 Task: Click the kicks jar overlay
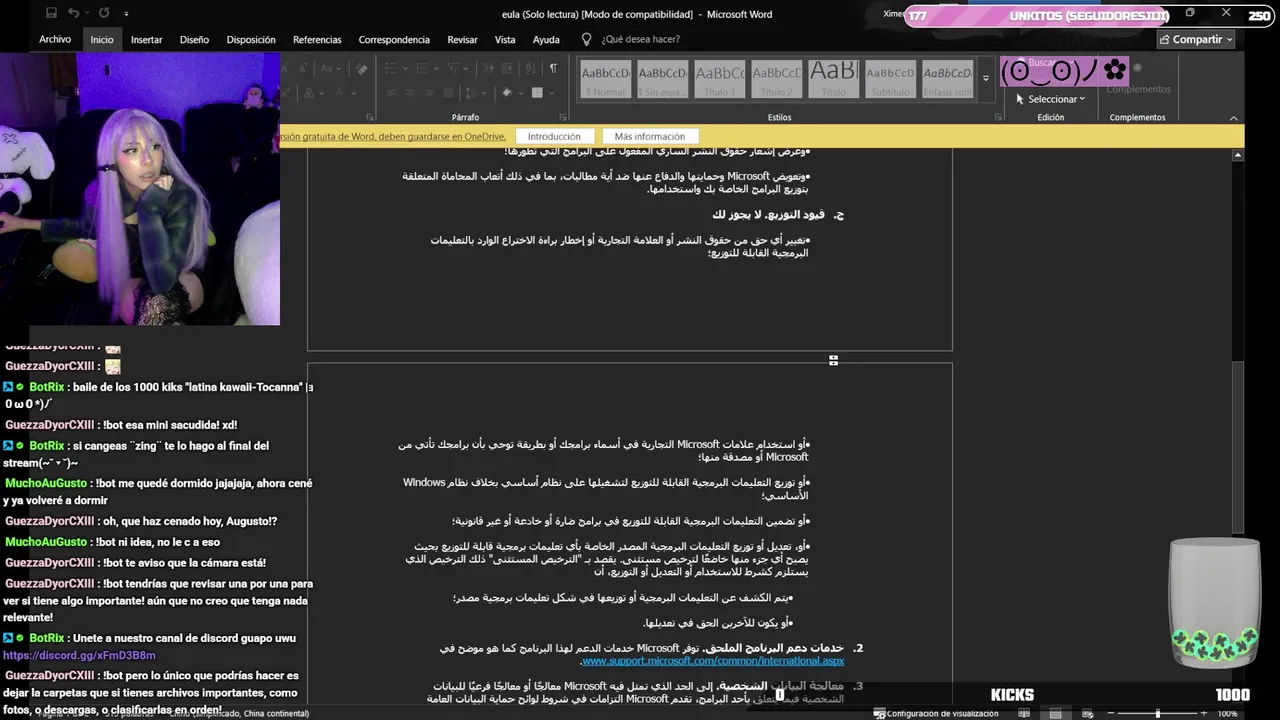tap(1214, 603)
